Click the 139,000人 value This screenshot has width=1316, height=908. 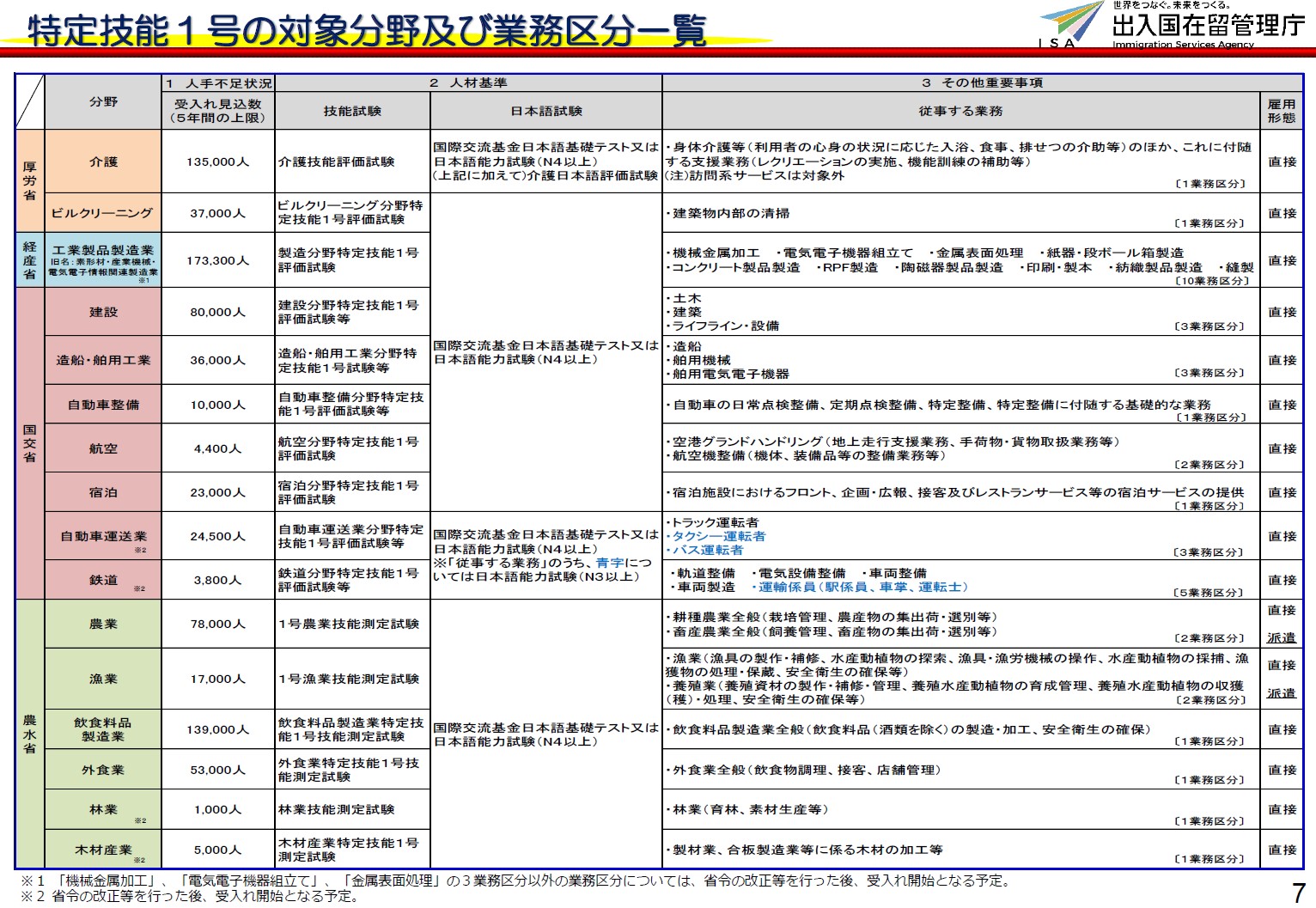tap(218, 729)
